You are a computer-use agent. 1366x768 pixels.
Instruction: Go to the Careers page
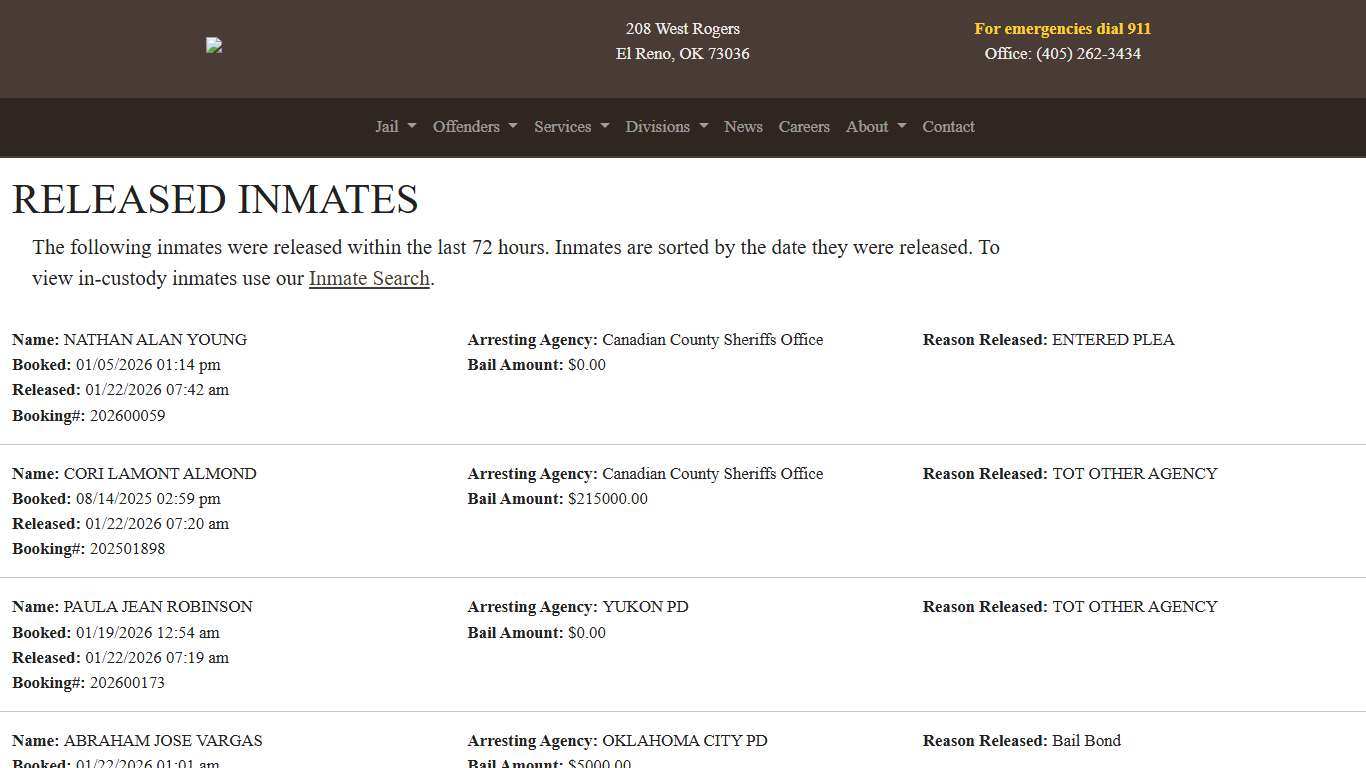click(804, 127)
